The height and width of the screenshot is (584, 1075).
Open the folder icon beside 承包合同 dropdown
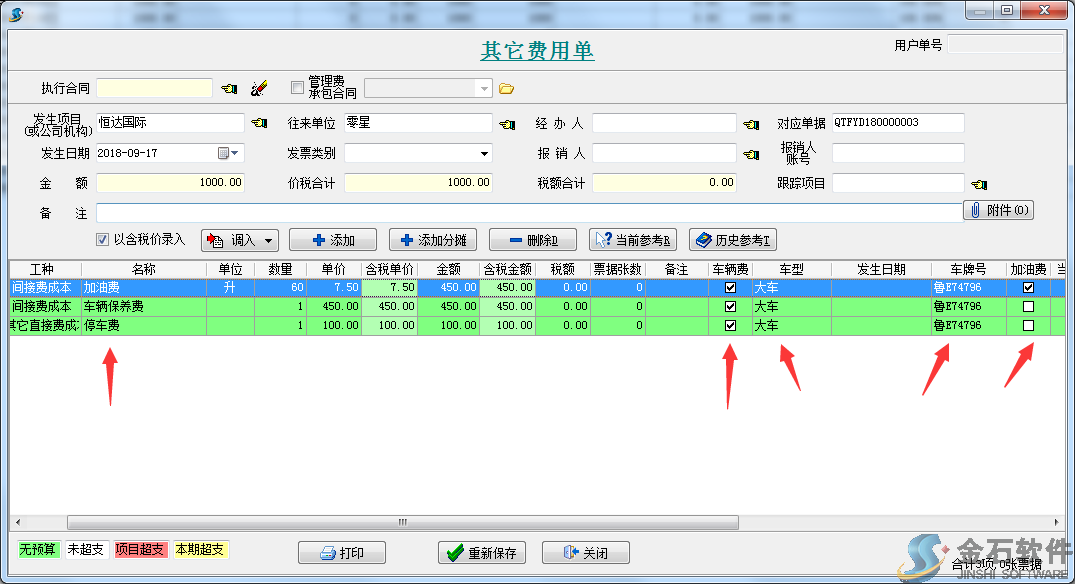coord(506,88)
